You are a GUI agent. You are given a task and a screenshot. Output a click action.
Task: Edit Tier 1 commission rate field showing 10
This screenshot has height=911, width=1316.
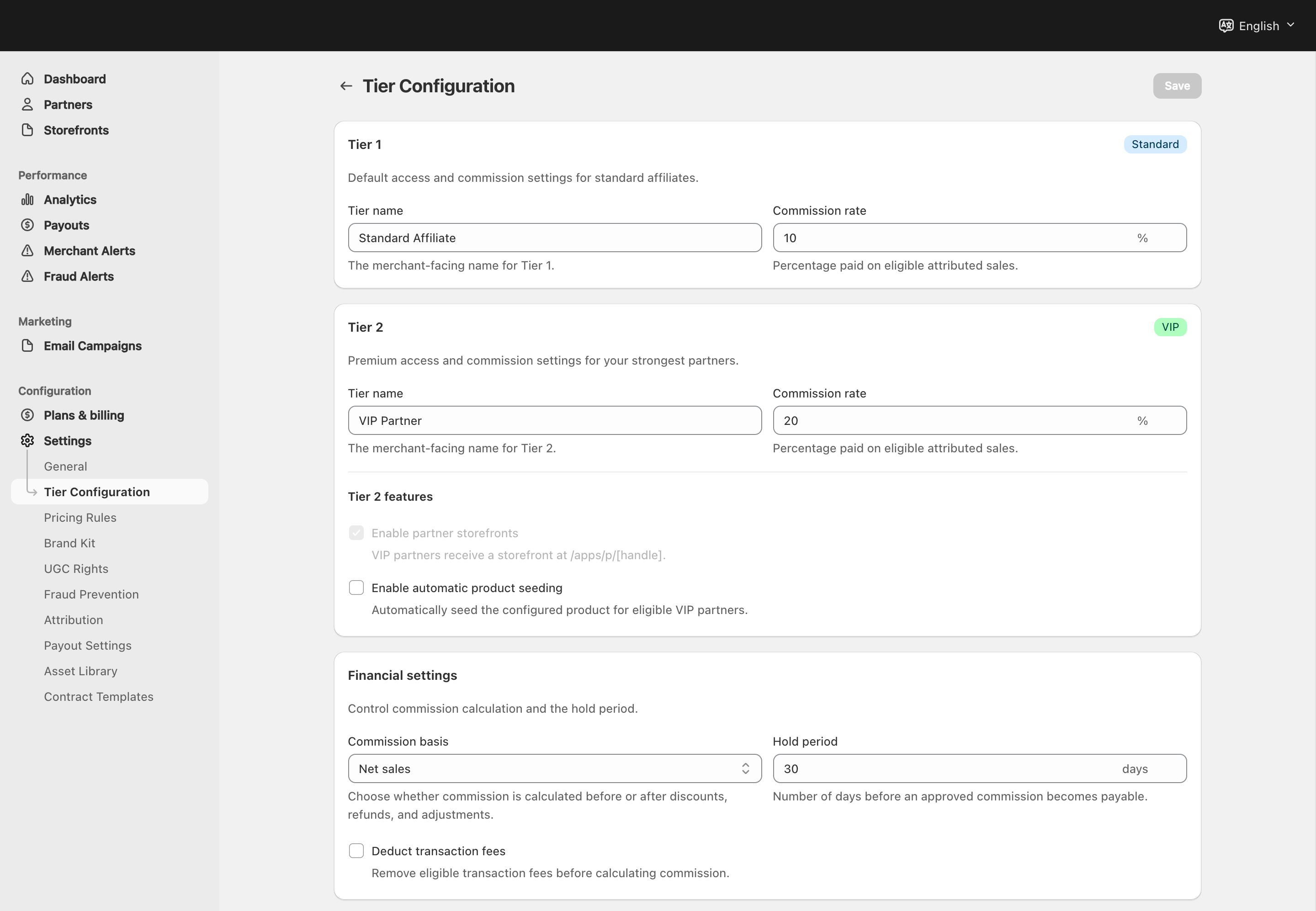tap(980, 238)
